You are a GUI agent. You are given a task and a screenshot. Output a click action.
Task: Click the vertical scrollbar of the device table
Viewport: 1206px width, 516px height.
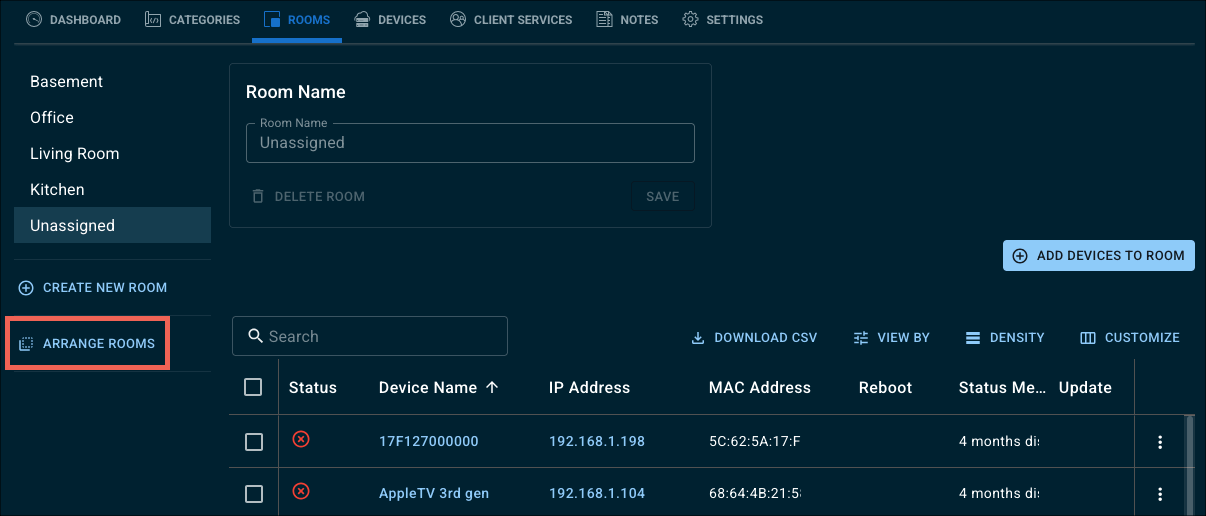click(1190, 465)
